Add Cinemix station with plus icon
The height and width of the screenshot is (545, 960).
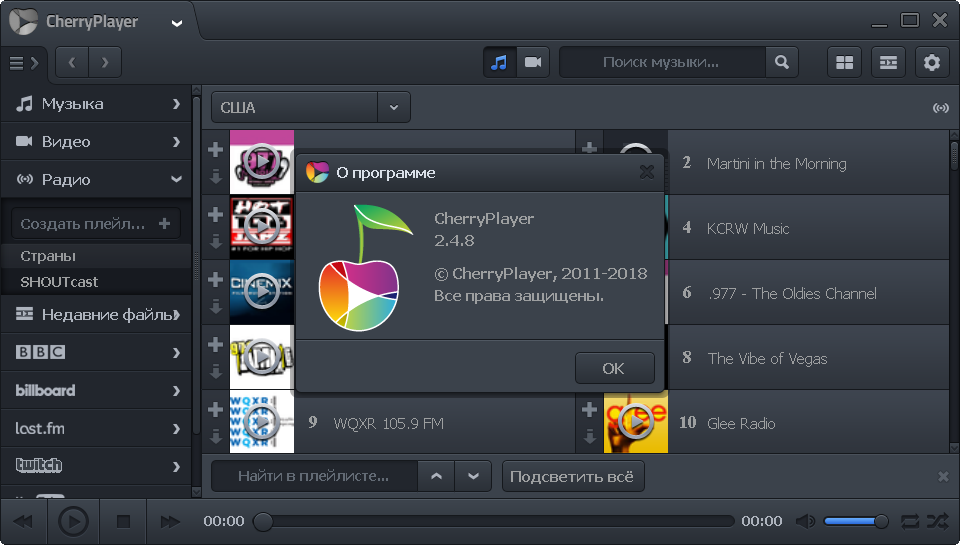click(216, 280)
